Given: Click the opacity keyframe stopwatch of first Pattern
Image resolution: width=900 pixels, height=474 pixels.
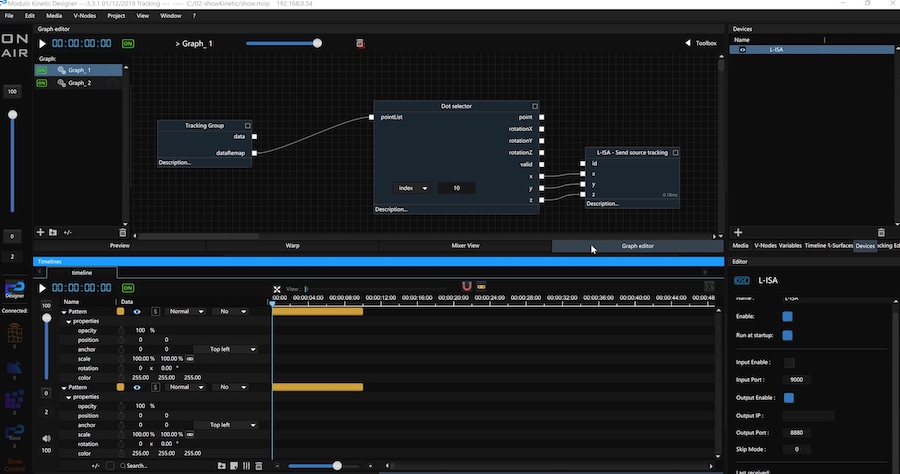Looking at the screenshot, I should [121, 330].
